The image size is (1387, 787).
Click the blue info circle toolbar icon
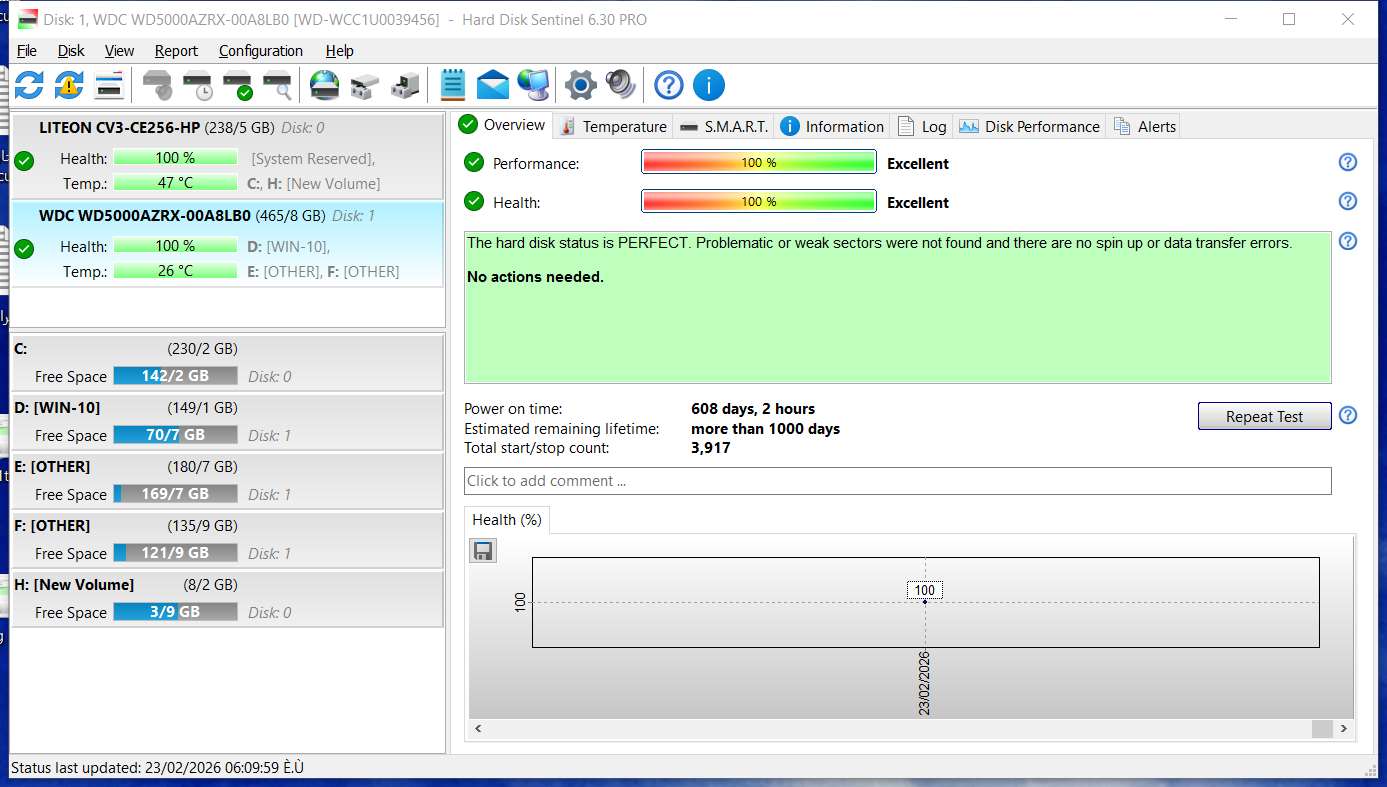pyautogui.click(x=708, y=86)
